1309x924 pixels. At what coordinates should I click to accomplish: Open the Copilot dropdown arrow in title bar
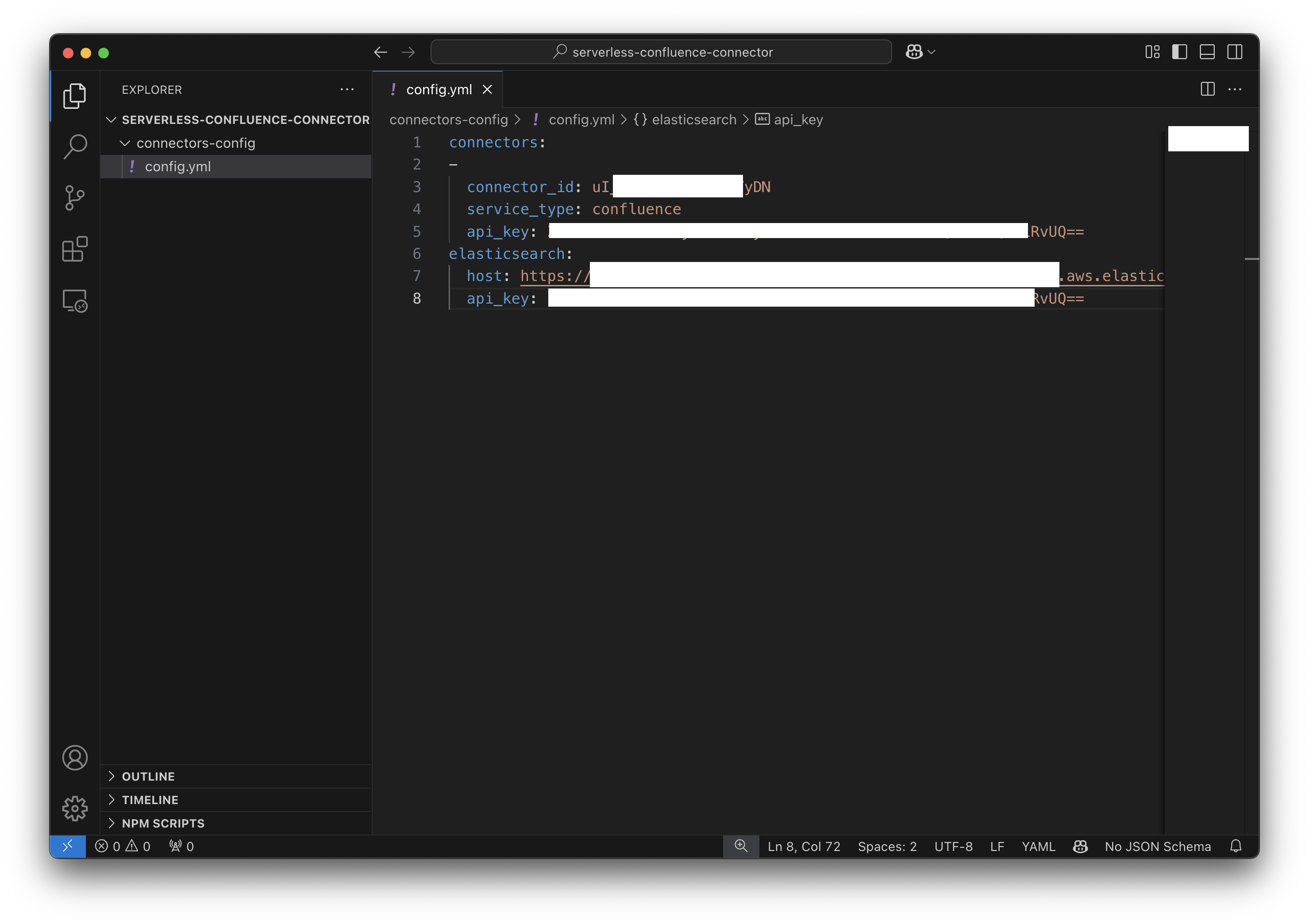pos(932,52)
